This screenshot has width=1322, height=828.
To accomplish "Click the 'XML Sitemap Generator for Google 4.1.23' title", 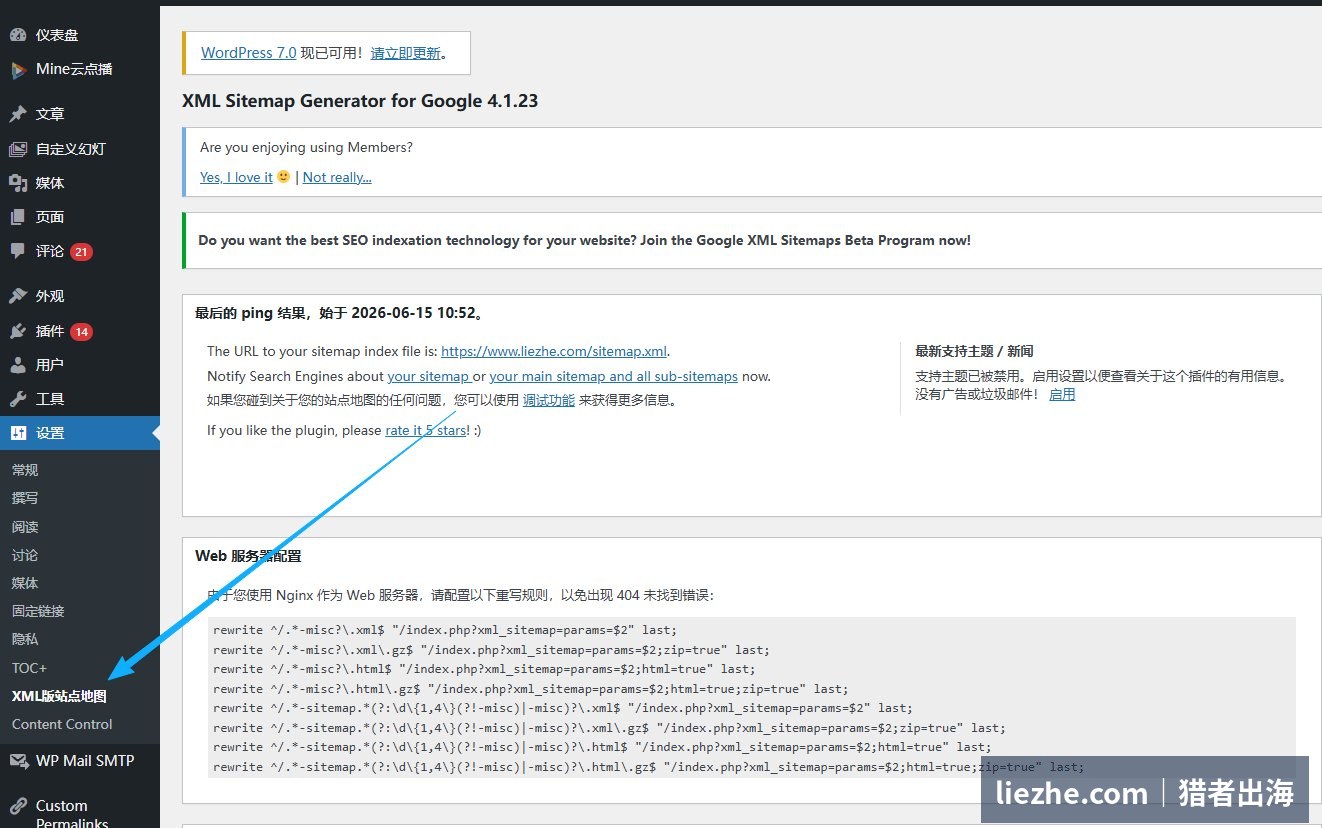I will pos(360,100).
